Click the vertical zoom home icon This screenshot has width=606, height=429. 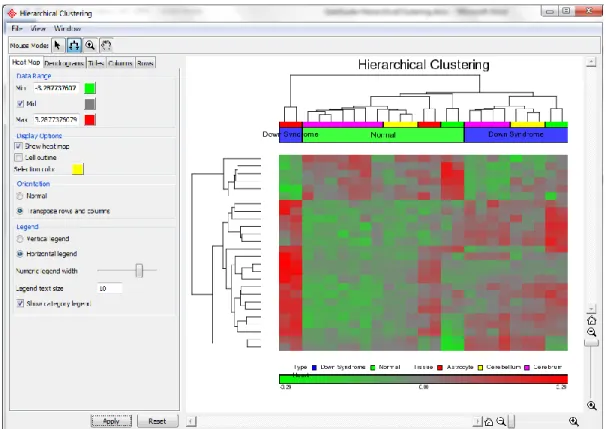(591, 320)
